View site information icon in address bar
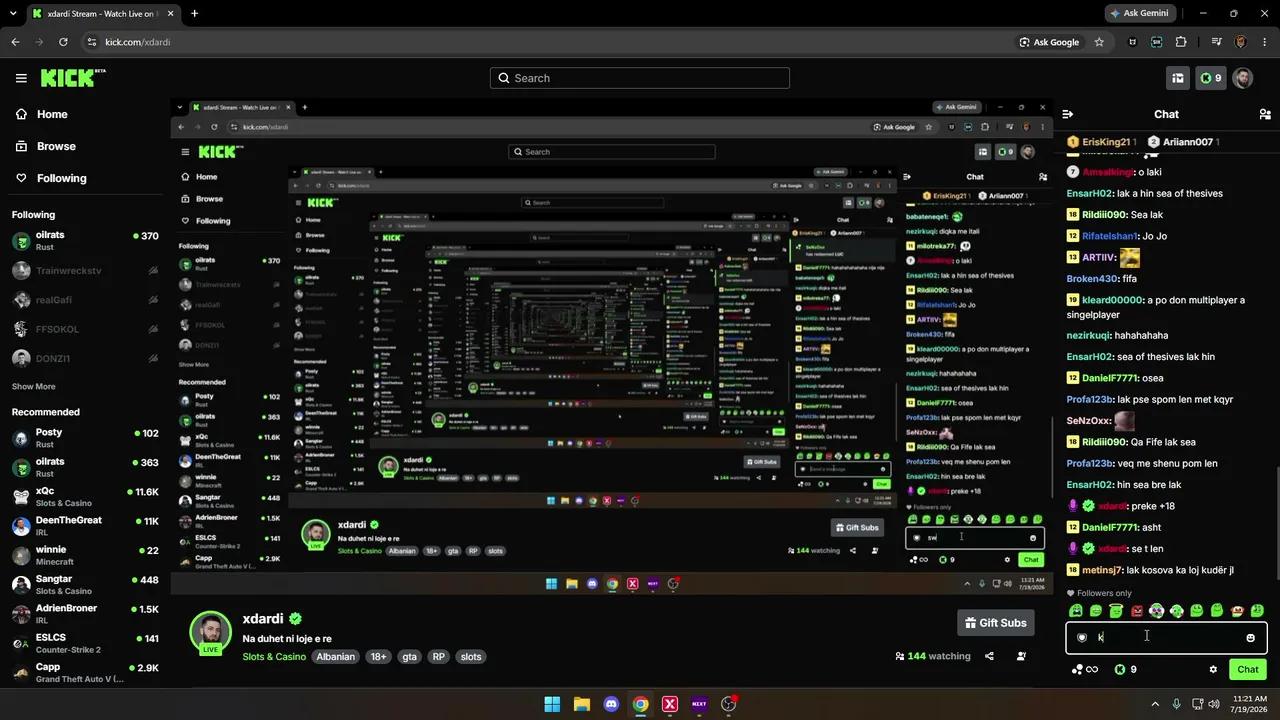This screenshot has height=720, width=1280. tap(92, 42)
